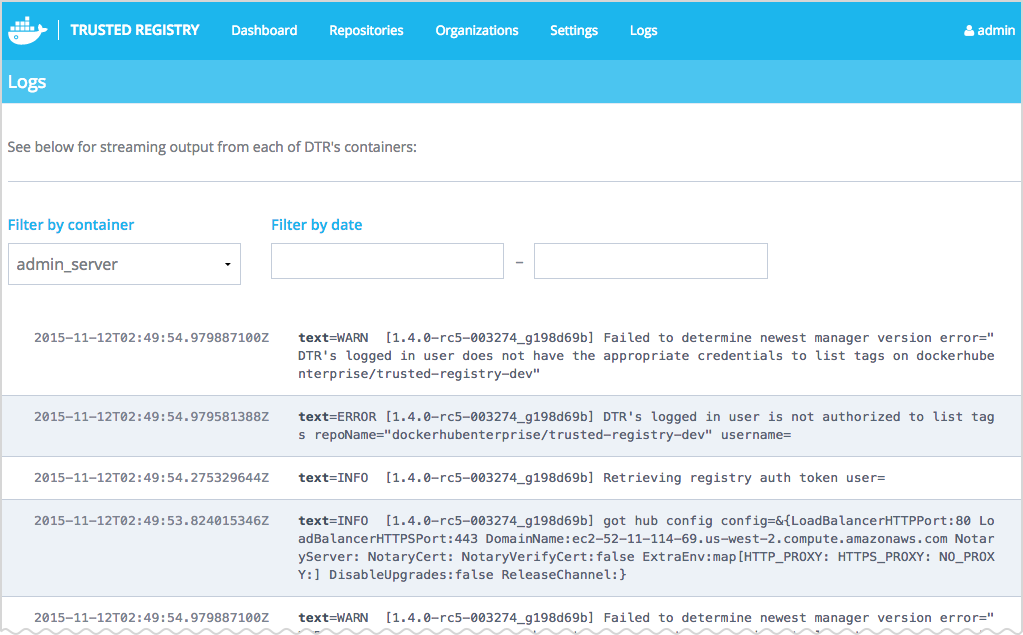Focus the end date filter field
This screenshot has height=635, width=1023.
650,261
